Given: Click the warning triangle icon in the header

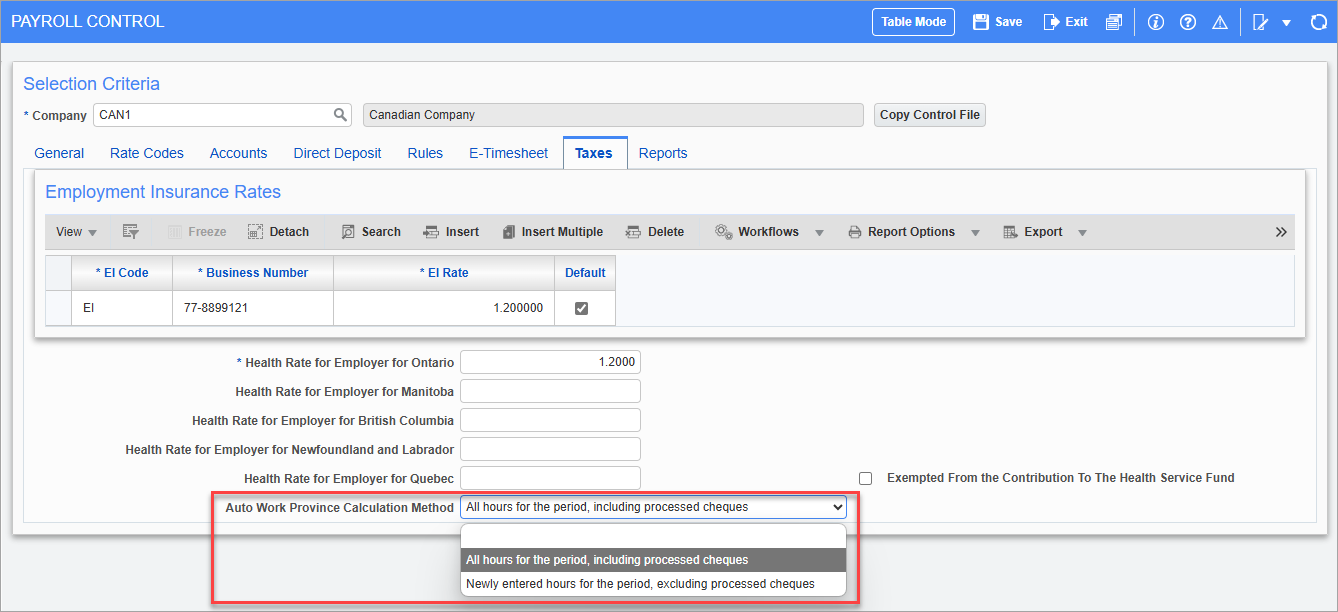Looking at the screenshot, I should point(1219,20).
